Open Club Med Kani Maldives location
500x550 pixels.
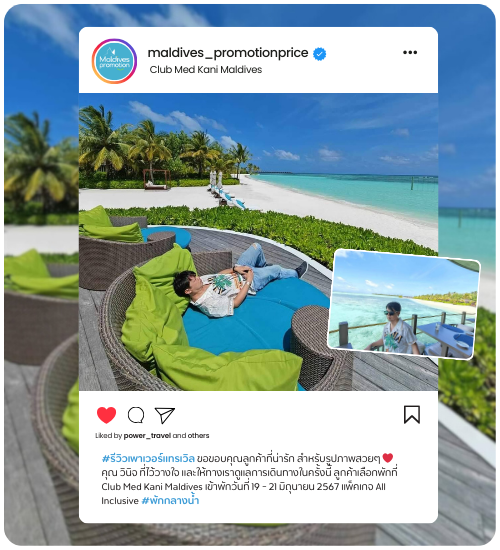206,69
